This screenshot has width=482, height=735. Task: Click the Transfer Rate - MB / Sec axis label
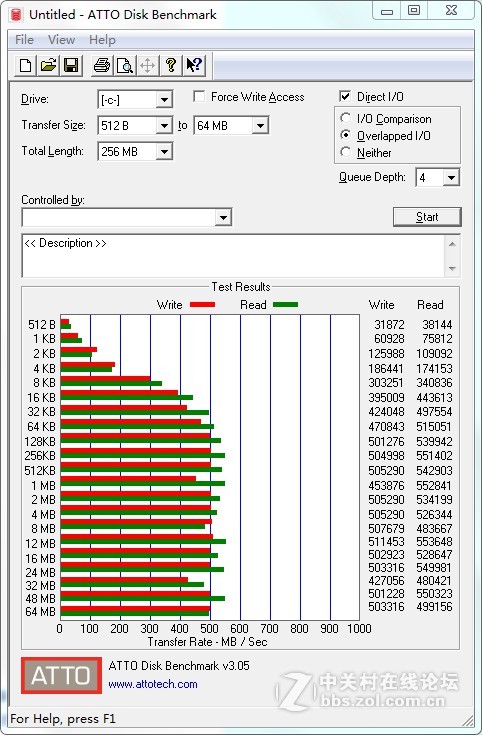pyautogui.click(x=207, y=642)
